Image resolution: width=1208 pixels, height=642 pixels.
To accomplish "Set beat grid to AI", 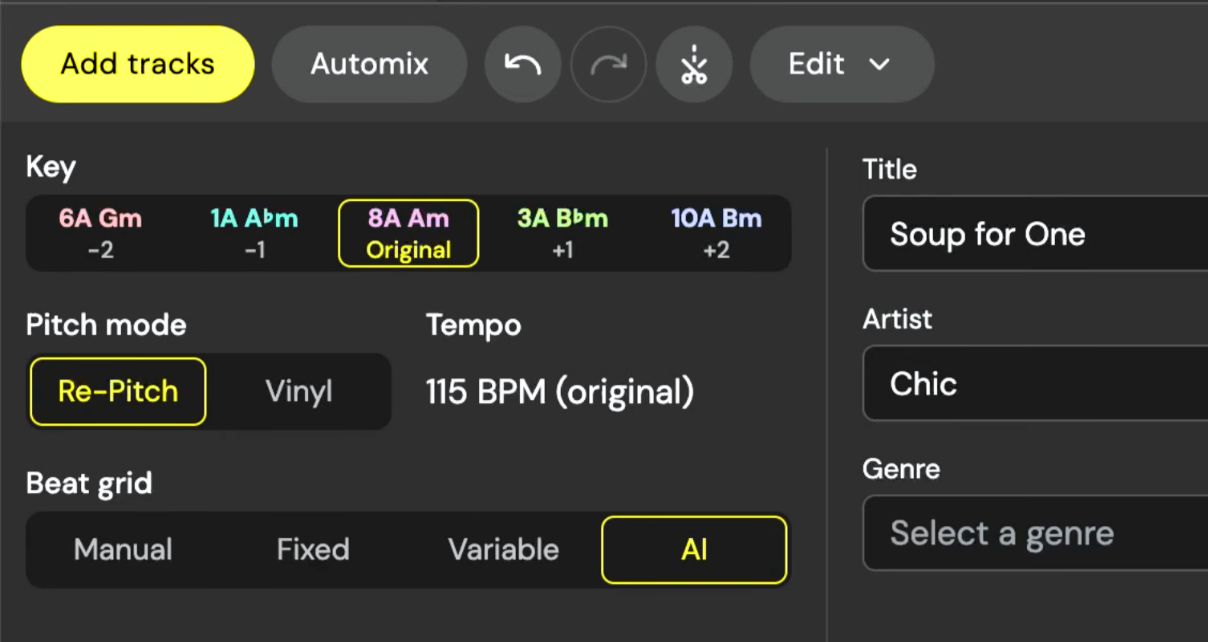I will (694, 550).
